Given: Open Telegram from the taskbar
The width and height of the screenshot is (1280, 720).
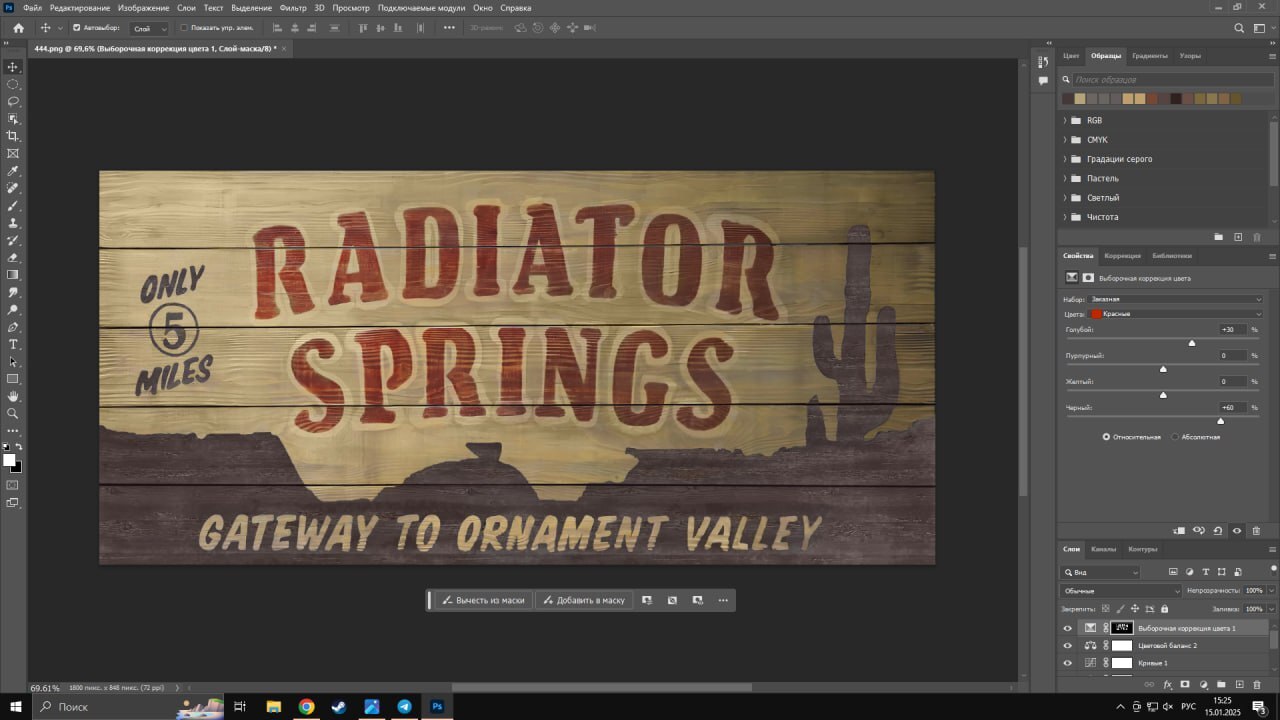Looking at the screenshot, I should pos(404,707).
